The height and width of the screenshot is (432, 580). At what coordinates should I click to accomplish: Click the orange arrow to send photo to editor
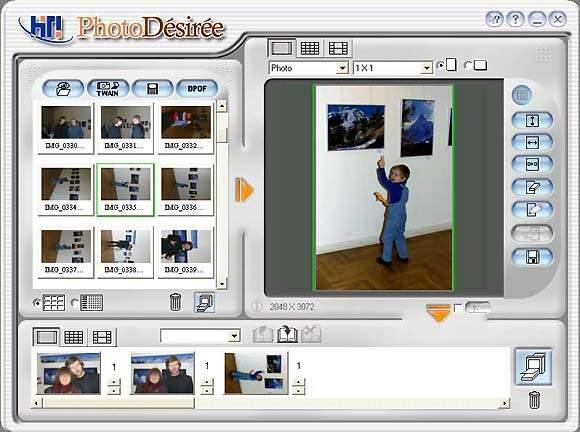click(244, 190)
